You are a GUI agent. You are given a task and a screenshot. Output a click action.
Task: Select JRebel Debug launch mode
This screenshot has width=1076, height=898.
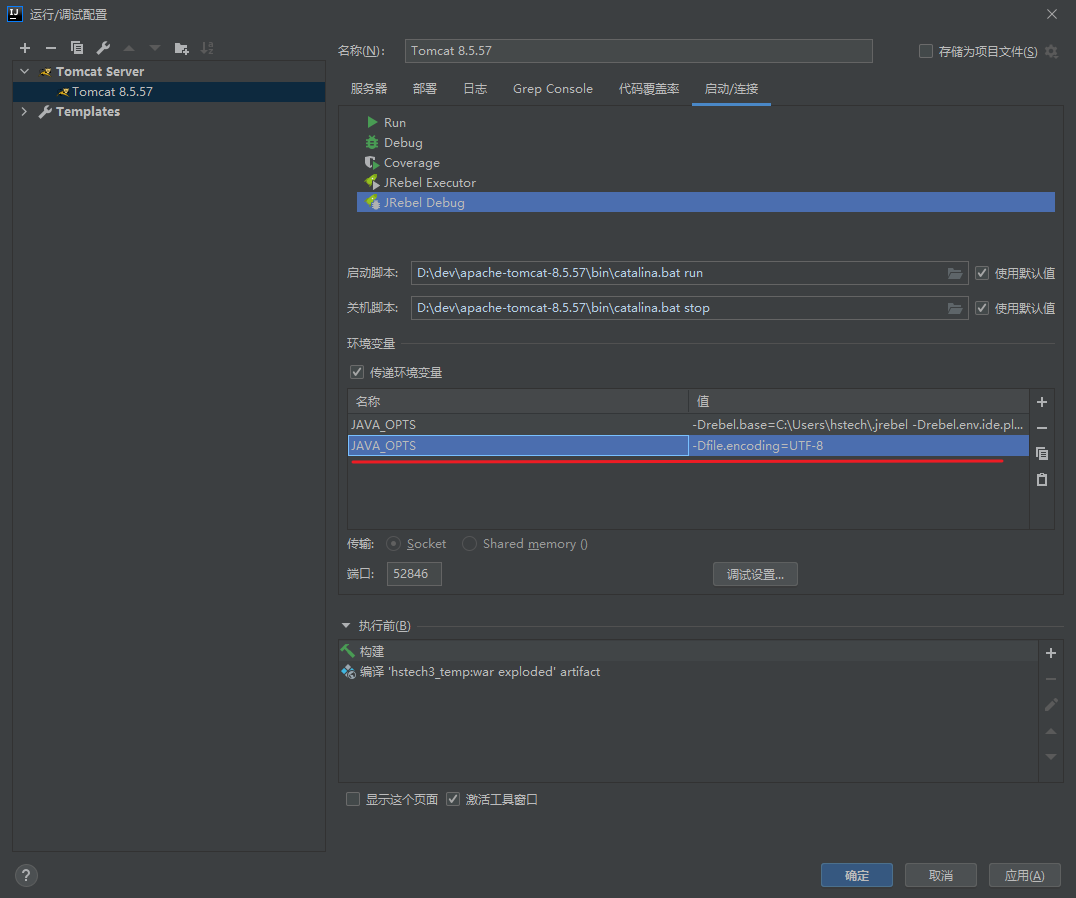coord(705,202)
